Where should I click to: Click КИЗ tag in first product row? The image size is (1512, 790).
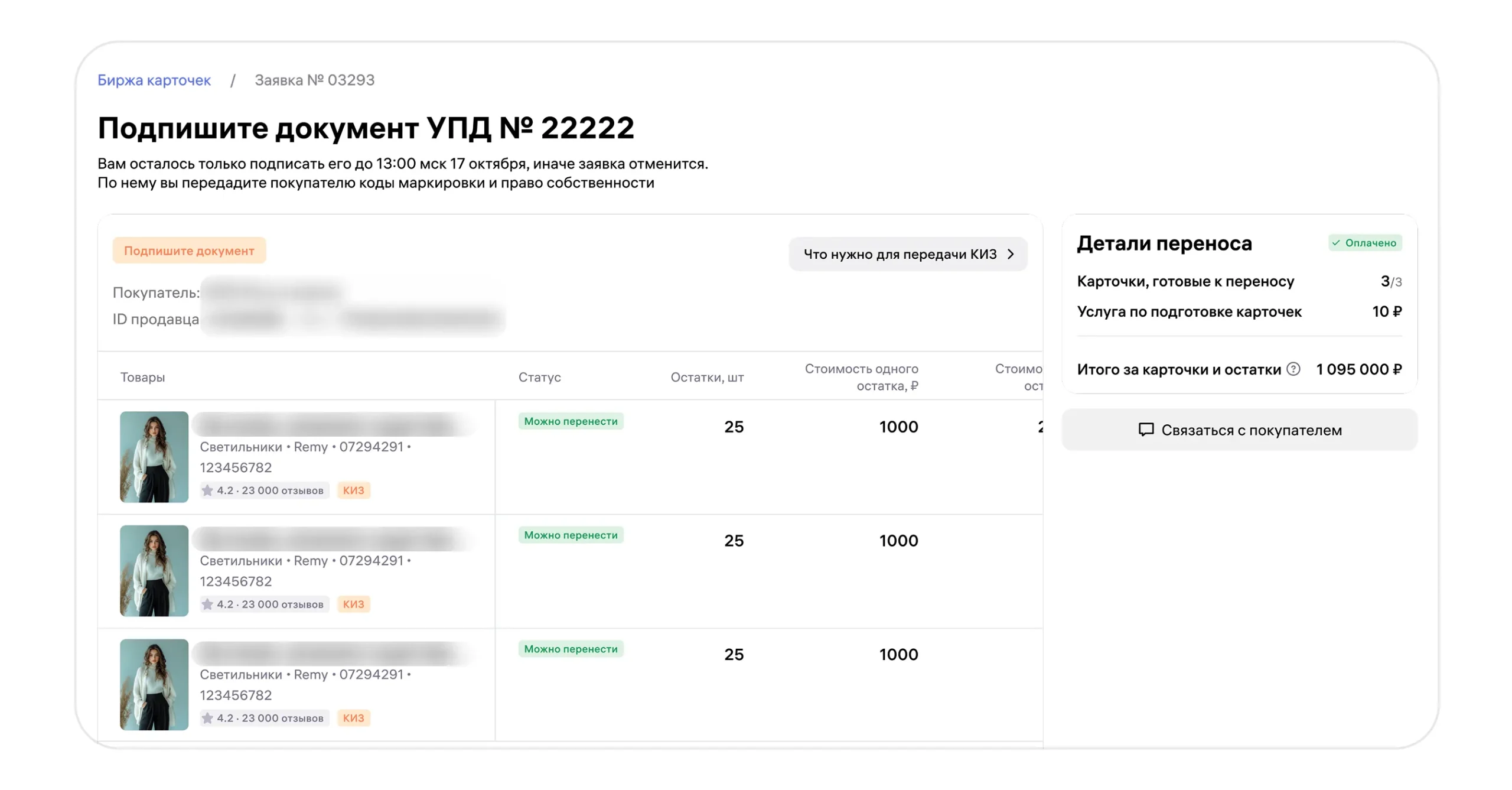353,490
